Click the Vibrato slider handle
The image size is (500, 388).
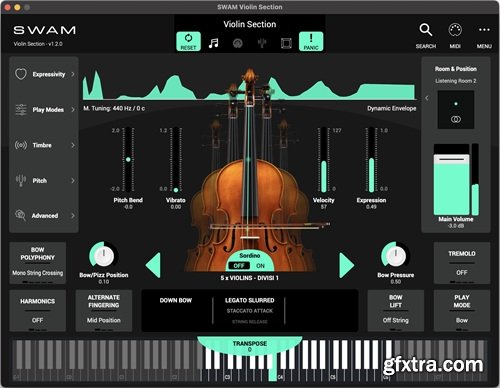point(176,190)
